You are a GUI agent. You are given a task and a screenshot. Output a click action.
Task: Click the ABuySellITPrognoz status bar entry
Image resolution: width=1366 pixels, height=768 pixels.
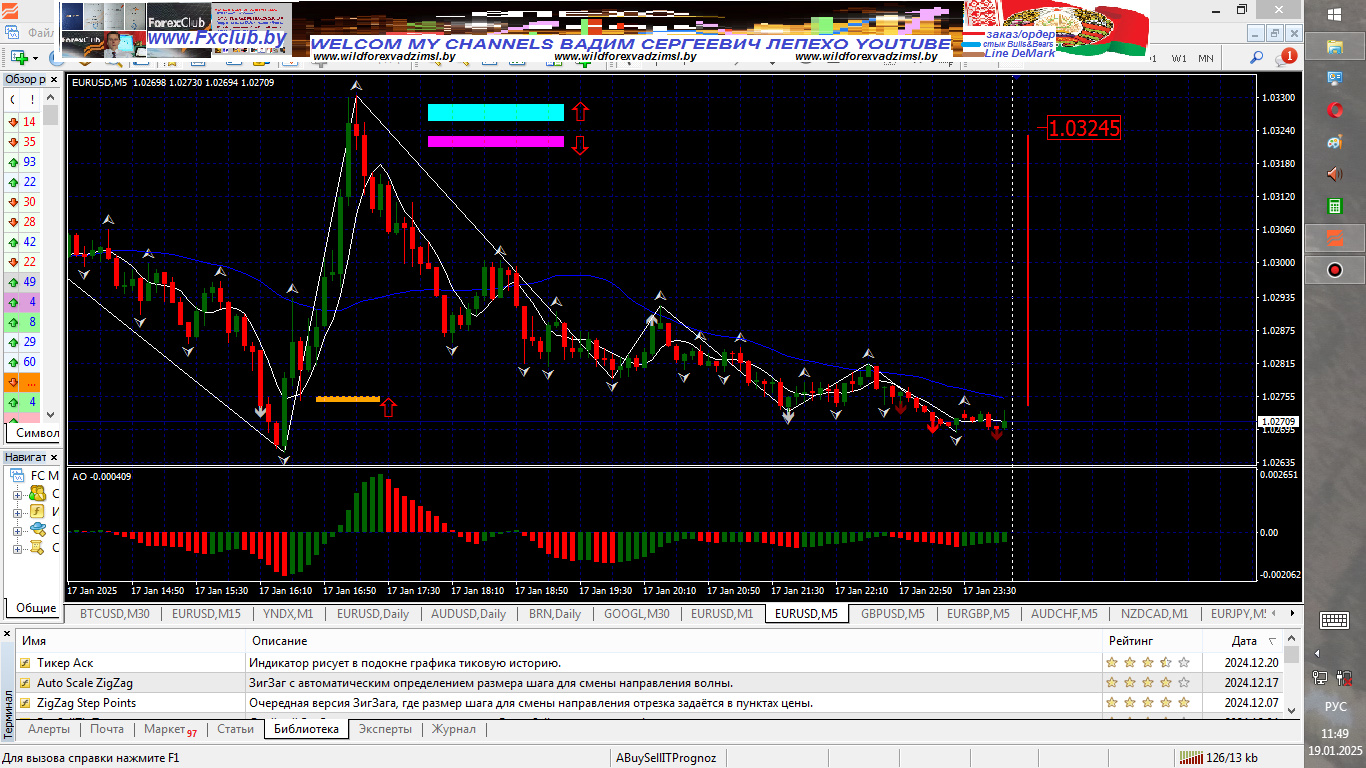click(666, 758)
